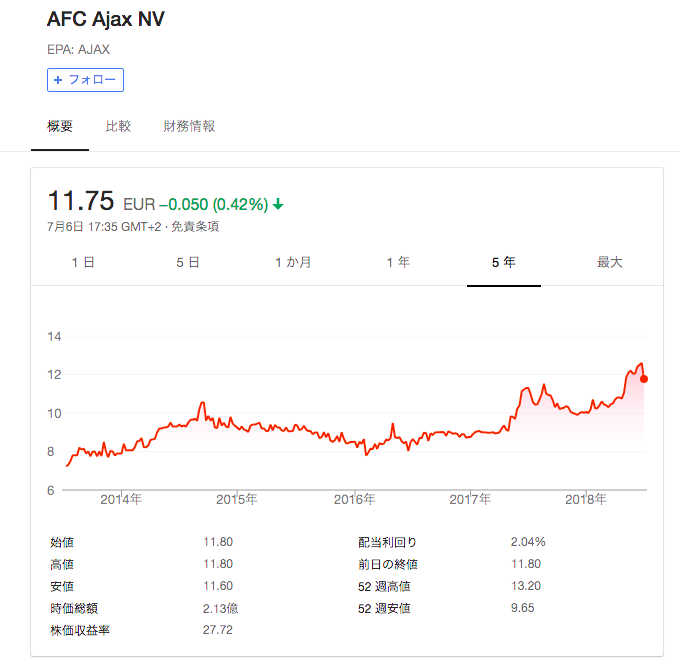This screenshot has width=680, height=663.
Task: Select the 1 か月 chart range
Action: tap(293, 262)
